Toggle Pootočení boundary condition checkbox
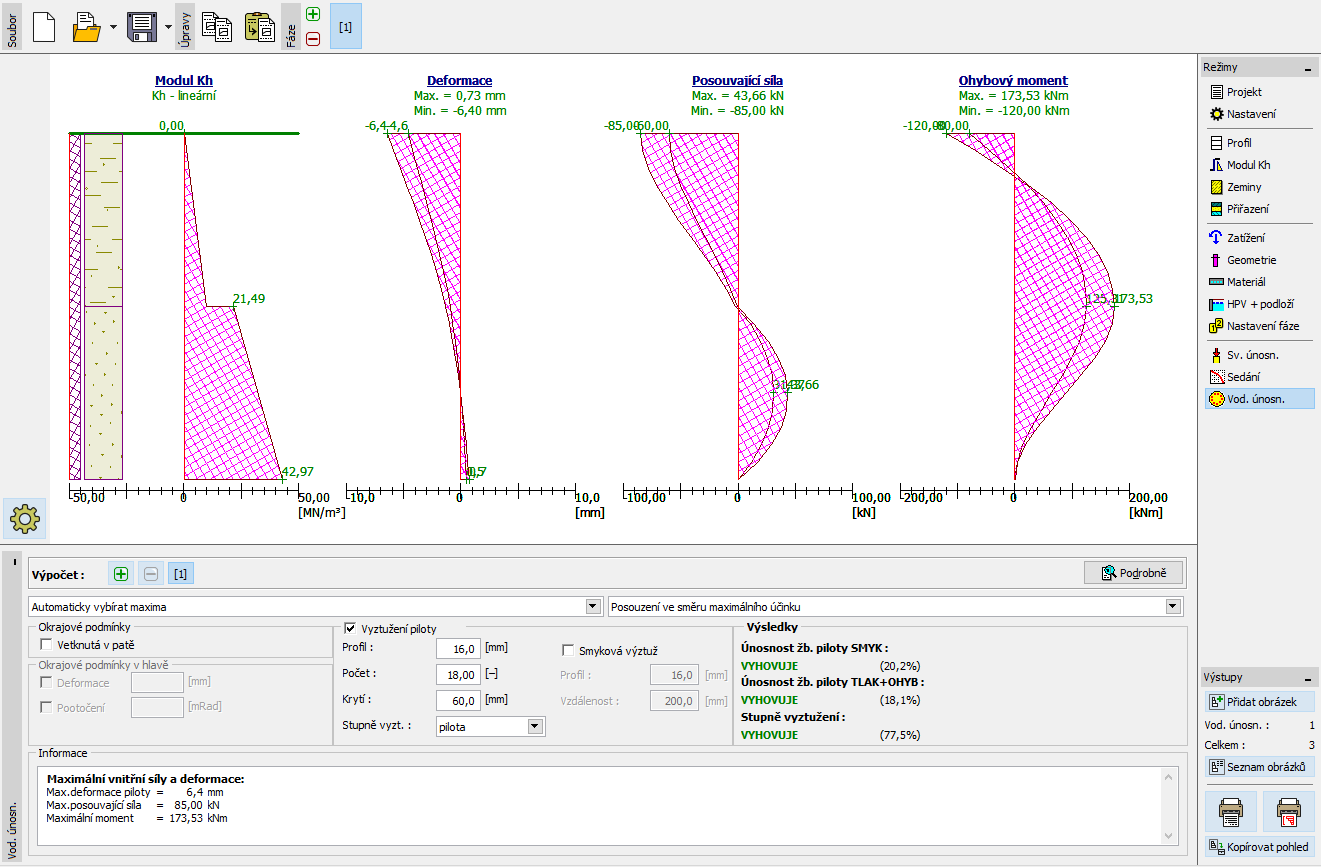 46,707
